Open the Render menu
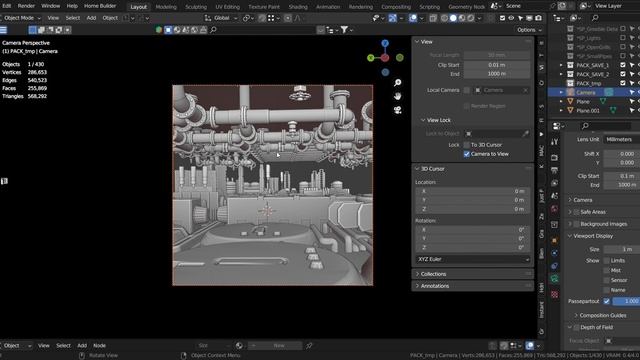Viewport: 640px width, 360px height. 26,6
